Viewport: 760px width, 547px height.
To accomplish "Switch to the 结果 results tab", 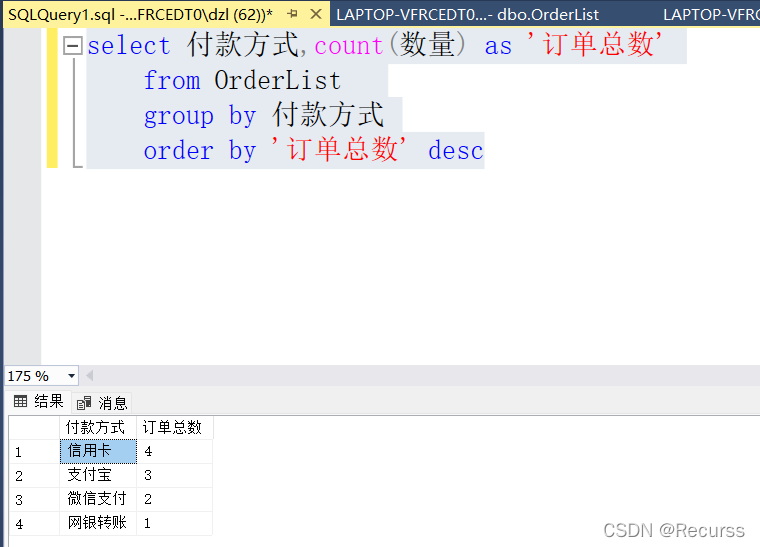I will click(x=39, y=401).
